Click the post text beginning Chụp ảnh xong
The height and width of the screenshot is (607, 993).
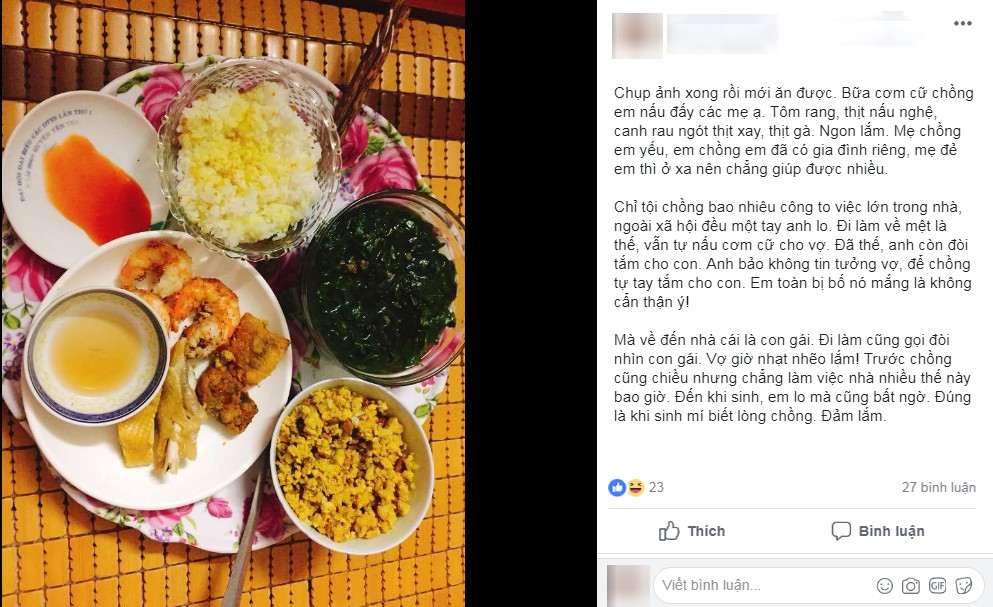click(x=794, y=131)
